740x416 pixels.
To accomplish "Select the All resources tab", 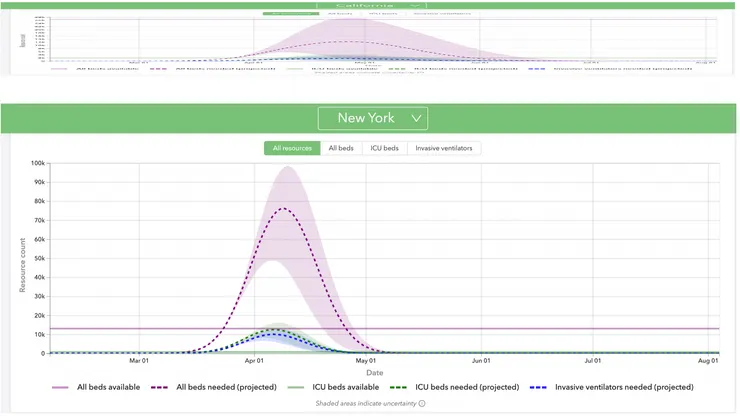I will pyautogui.click(x=292, y=148).
